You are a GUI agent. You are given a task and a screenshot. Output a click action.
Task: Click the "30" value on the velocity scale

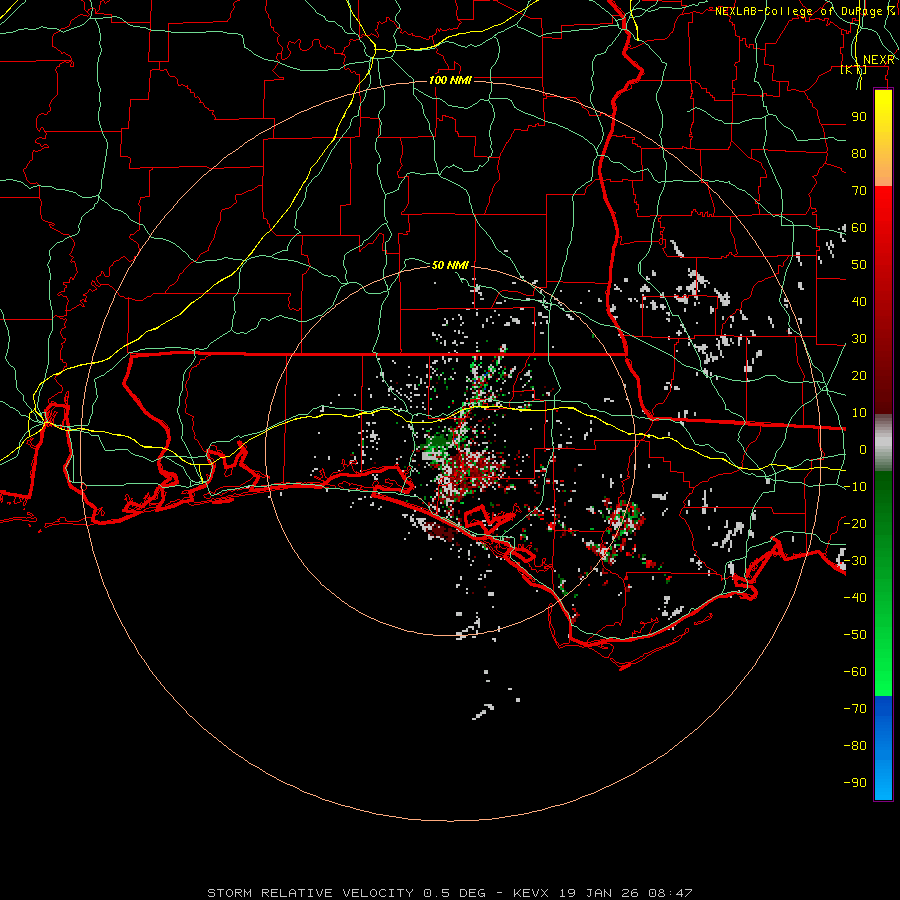click(x=859, y=339)
